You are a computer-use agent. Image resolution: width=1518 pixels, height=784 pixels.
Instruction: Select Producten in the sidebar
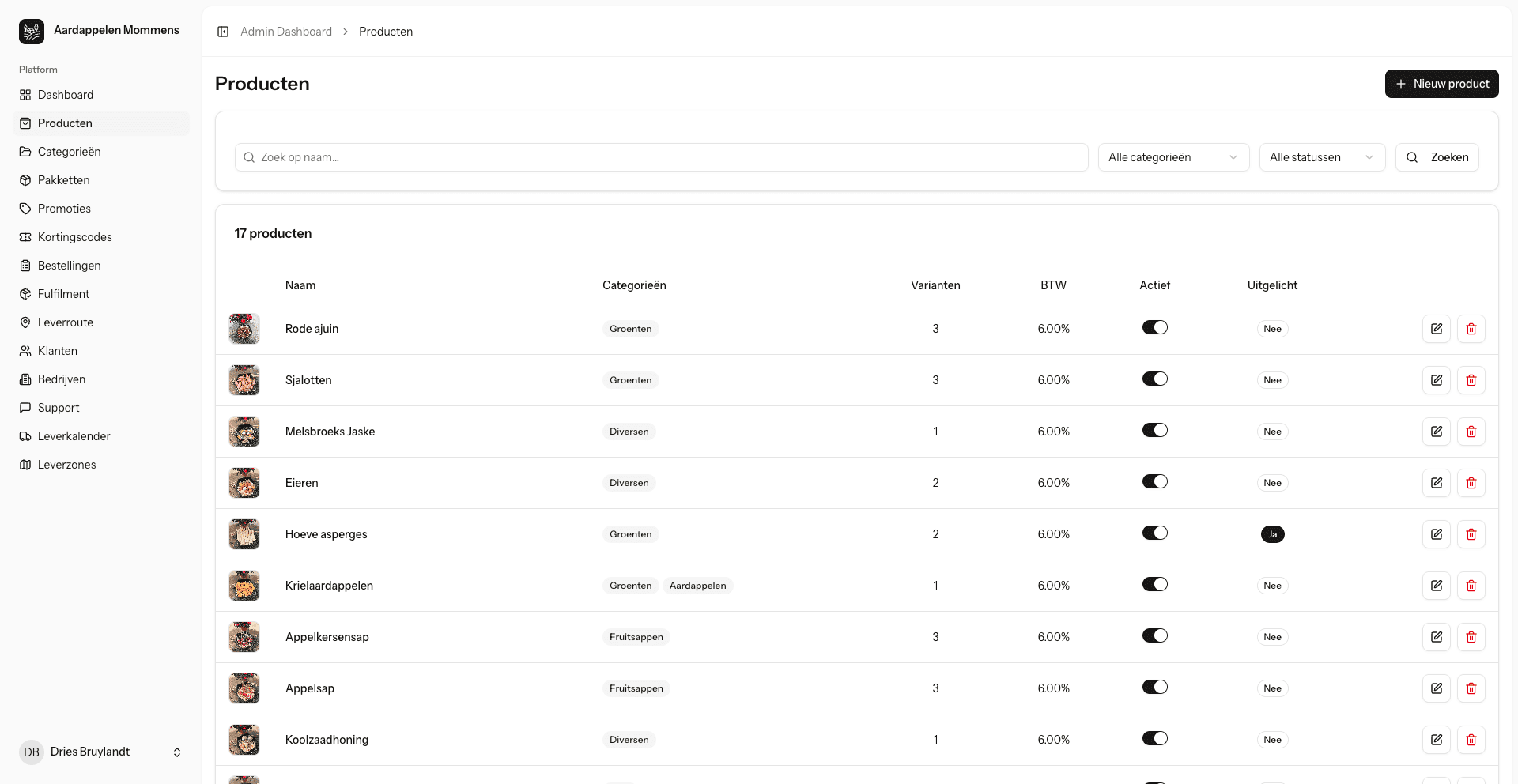101,123
